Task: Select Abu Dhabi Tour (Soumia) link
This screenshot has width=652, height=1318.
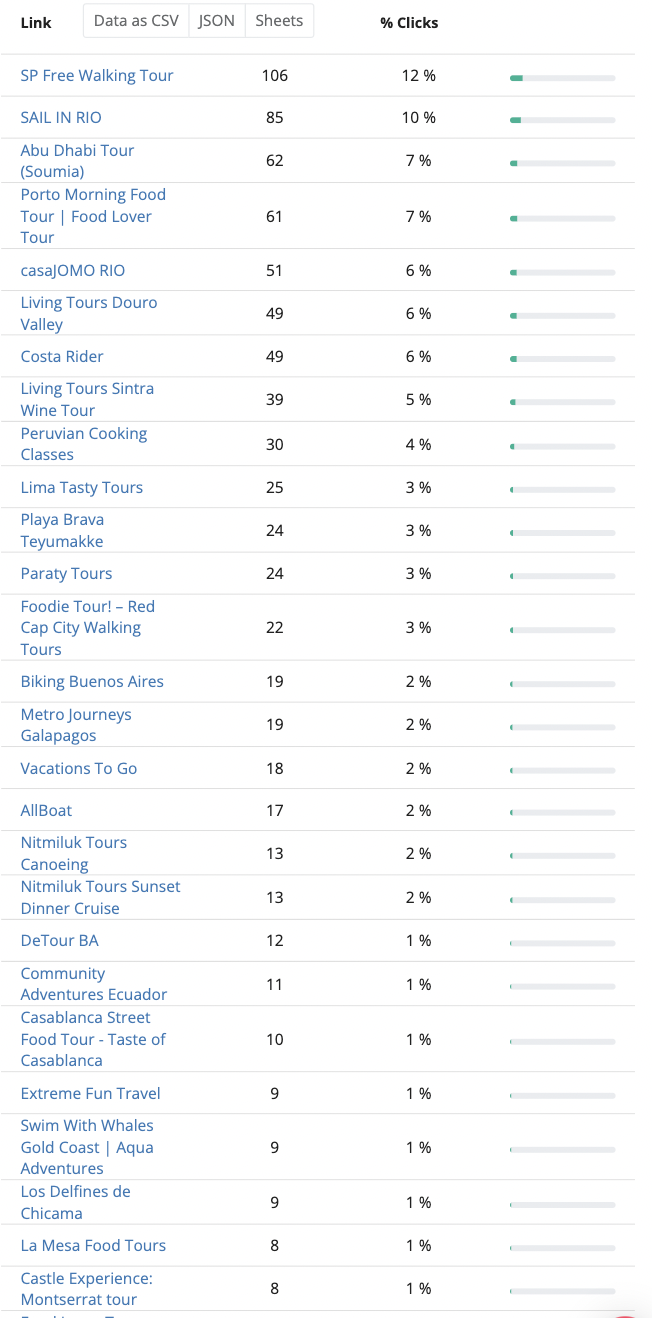Action: coord(77,160)
